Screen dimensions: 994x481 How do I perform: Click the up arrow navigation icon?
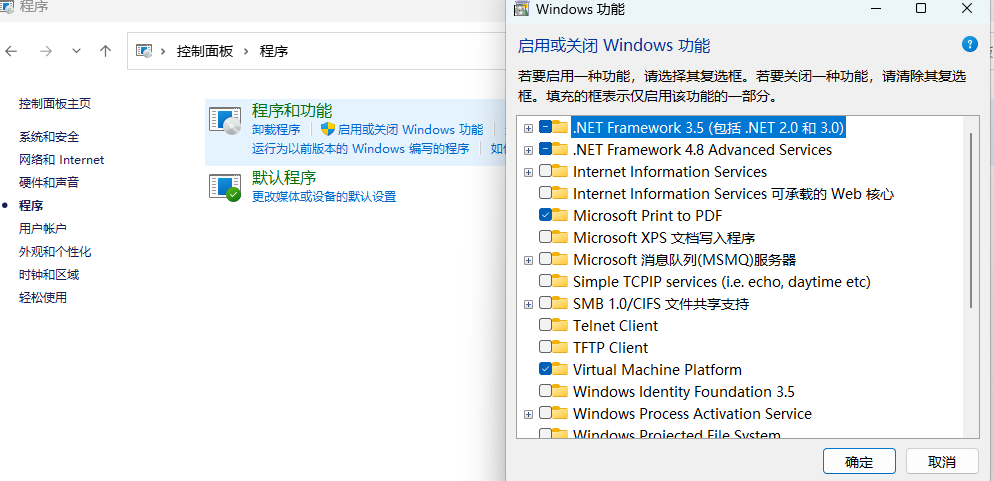105,51
